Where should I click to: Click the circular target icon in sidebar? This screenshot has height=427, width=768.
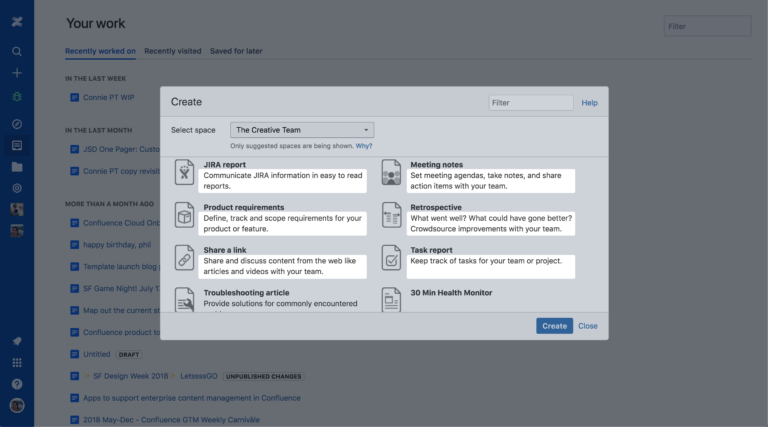click(17, 188)
